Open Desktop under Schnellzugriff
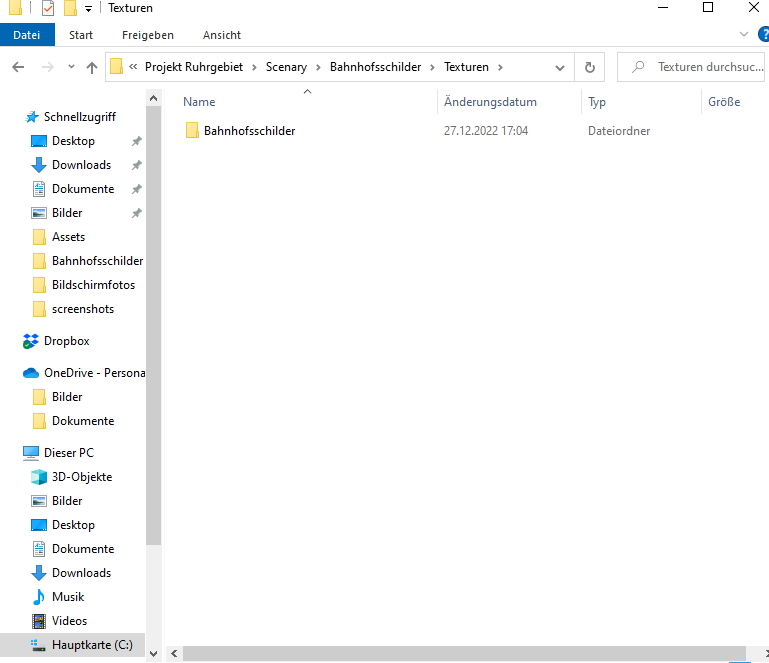Viewport: 769px width, 663px height. coord(73,141)
